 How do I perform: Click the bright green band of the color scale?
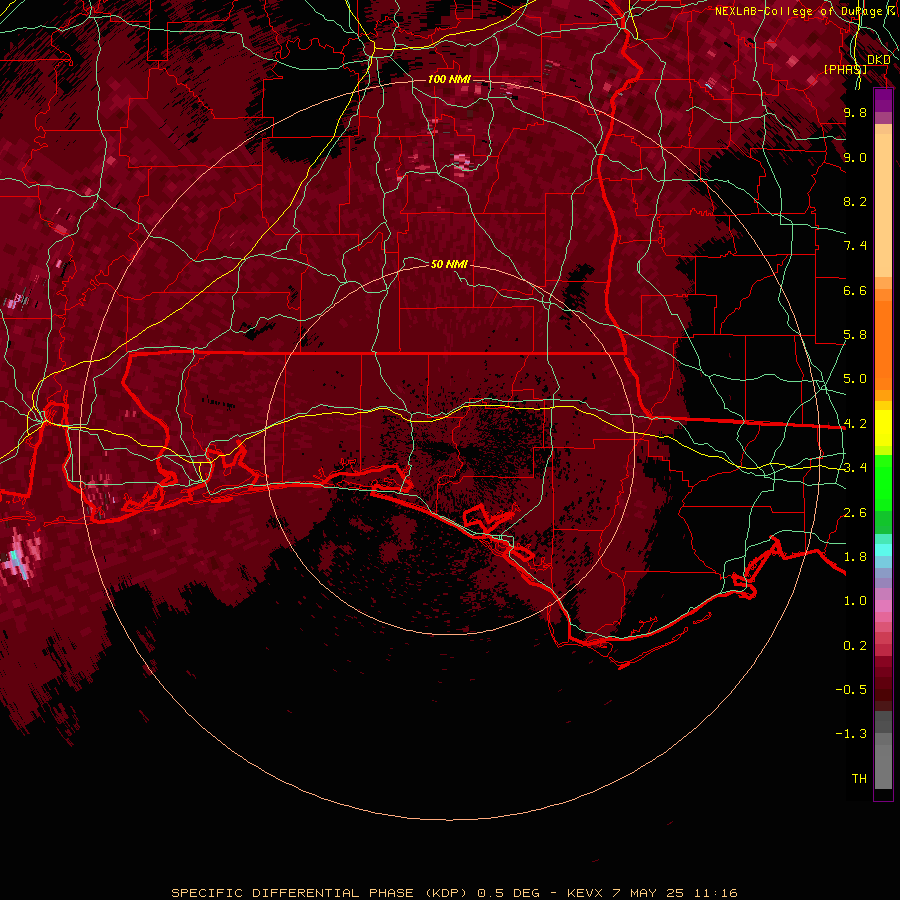[x=883, y=483]
